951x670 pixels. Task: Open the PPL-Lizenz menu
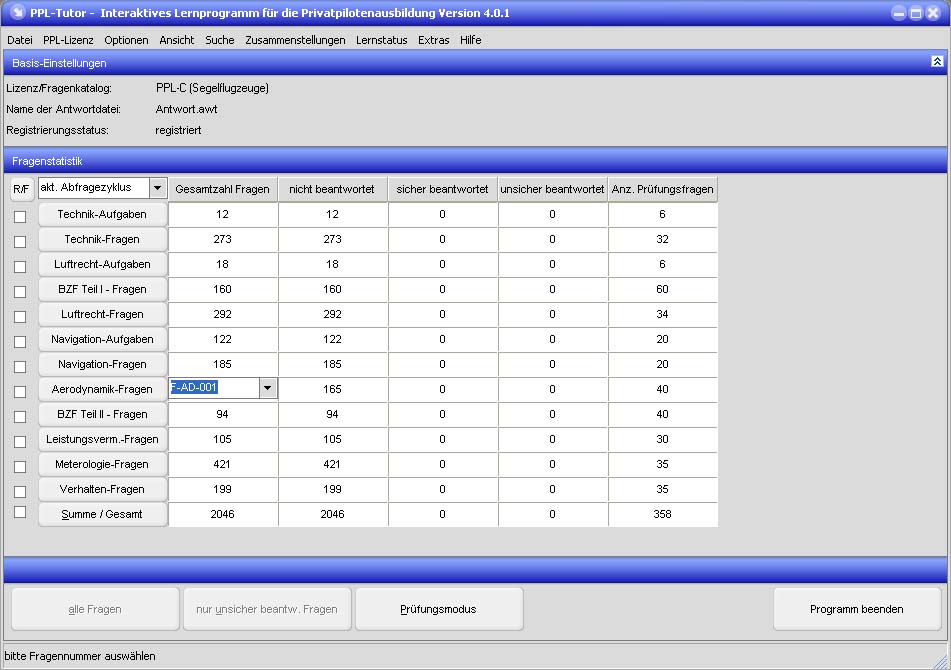(x=68, y=40)
